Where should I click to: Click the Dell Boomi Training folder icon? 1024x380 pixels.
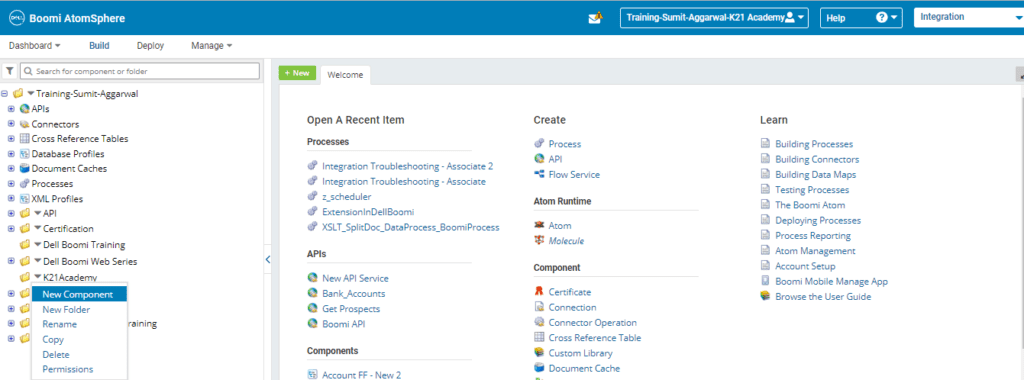coord(25,245)
